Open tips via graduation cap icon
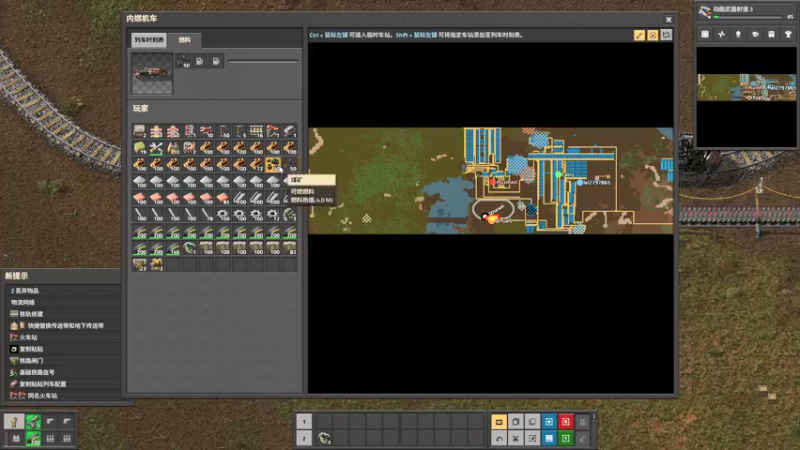 [755, 34]
